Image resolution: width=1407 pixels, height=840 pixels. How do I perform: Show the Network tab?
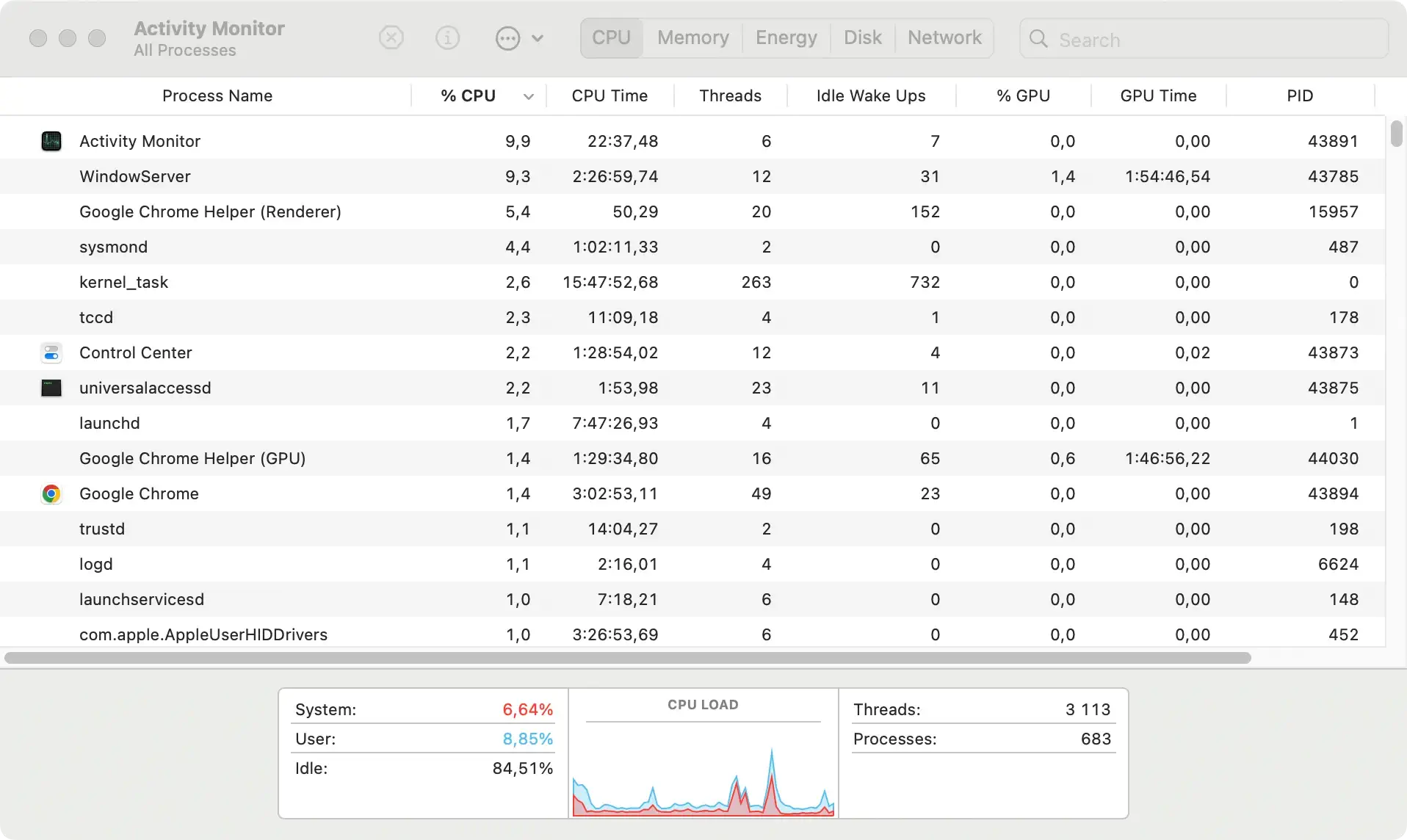944,37
